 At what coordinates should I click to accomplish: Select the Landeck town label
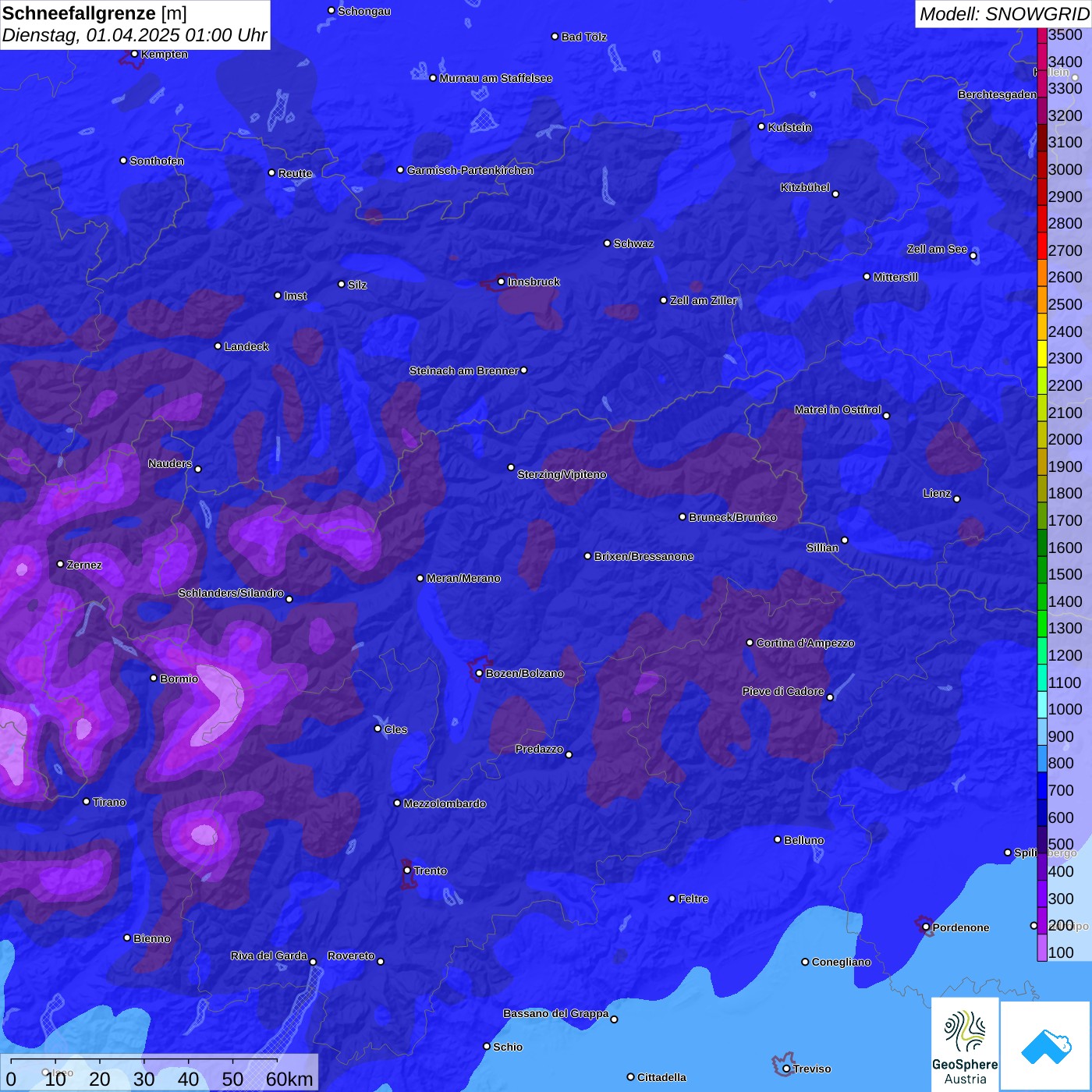tap(246, 346)
